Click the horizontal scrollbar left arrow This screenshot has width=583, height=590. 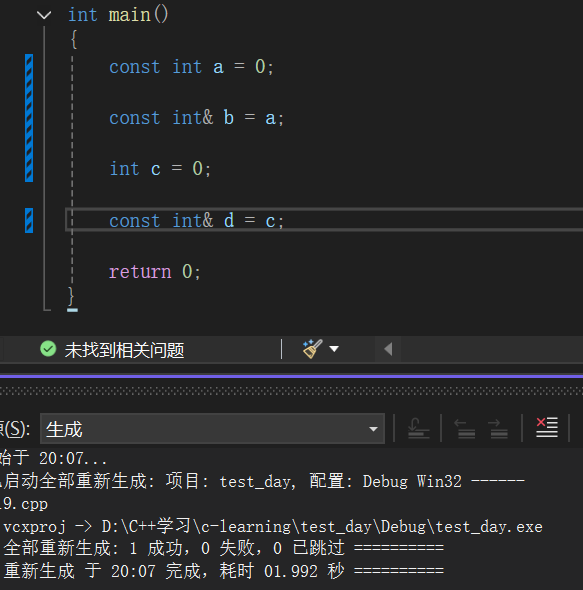point(388,349)
